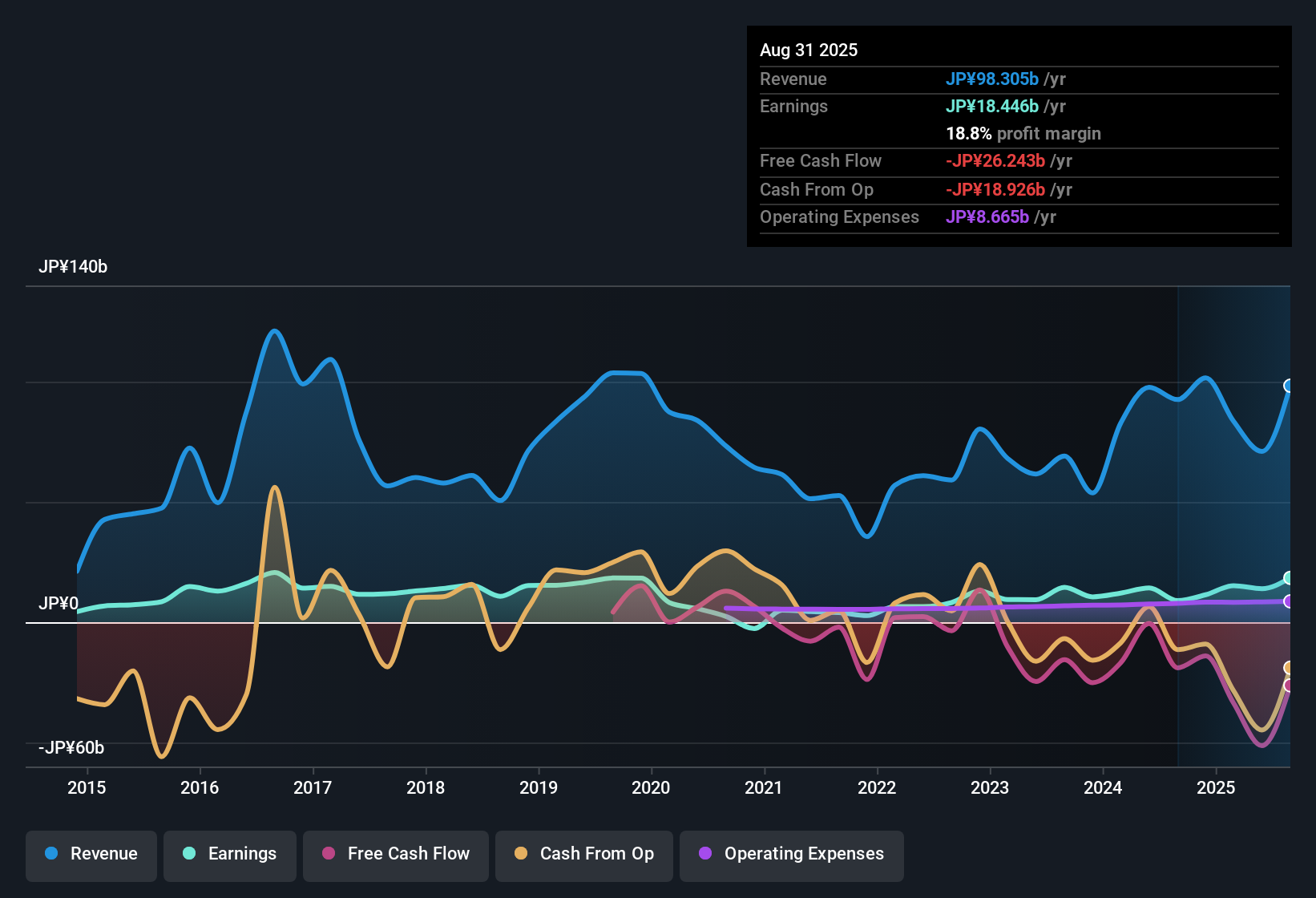1316x898 pixels.
Task: Toggle the Cash From Op series off
Action: tap(583, 854)
